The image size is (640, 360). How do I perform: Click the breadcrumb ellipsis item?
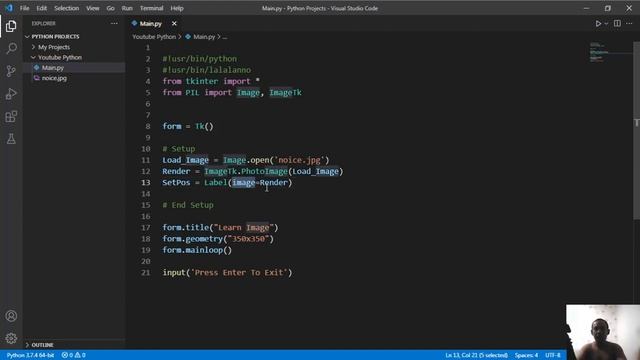click(x=225, y=37)
